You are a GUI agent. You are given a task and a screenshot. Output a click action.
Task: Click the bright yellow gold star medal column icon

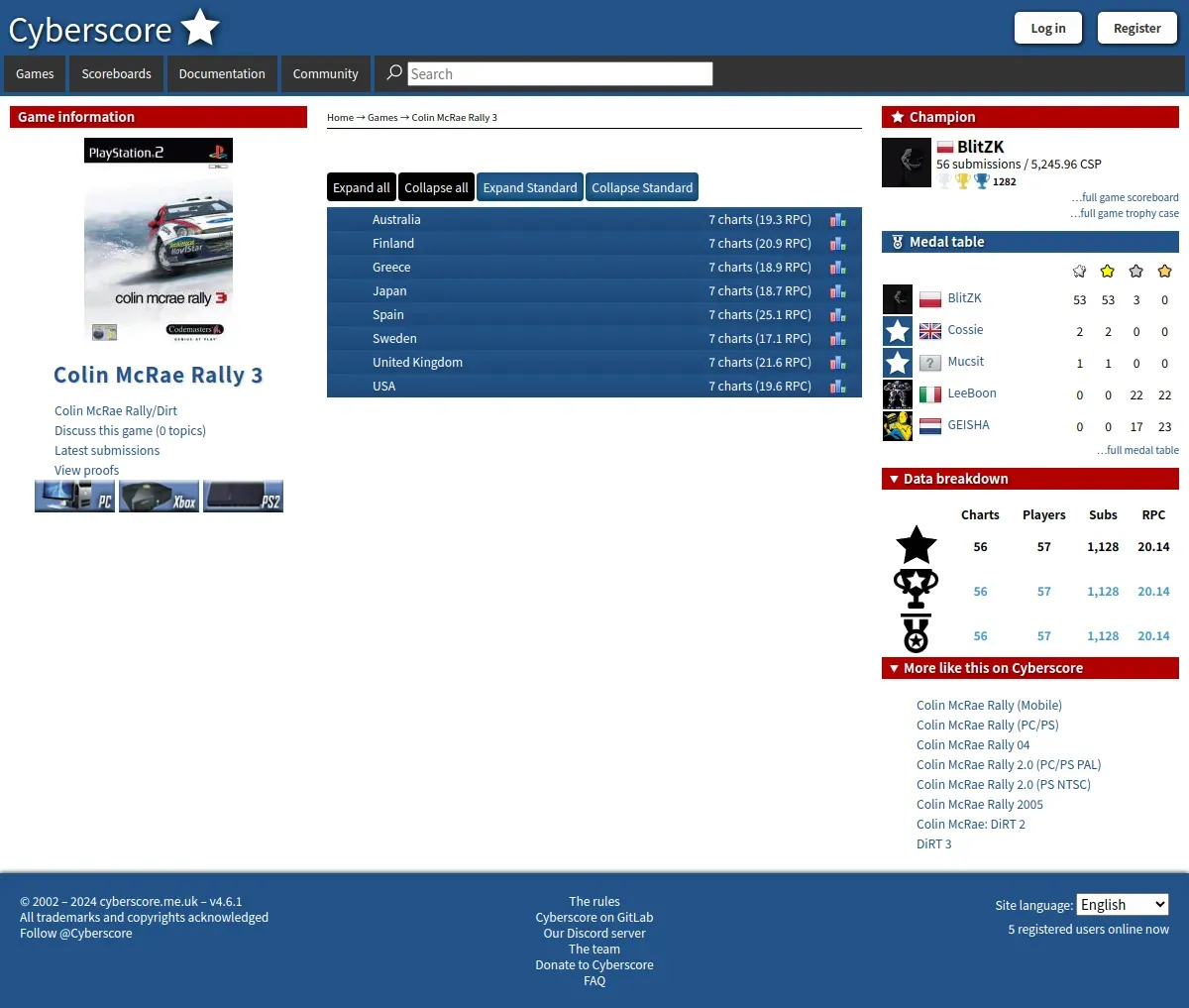tap(1108, 271)
